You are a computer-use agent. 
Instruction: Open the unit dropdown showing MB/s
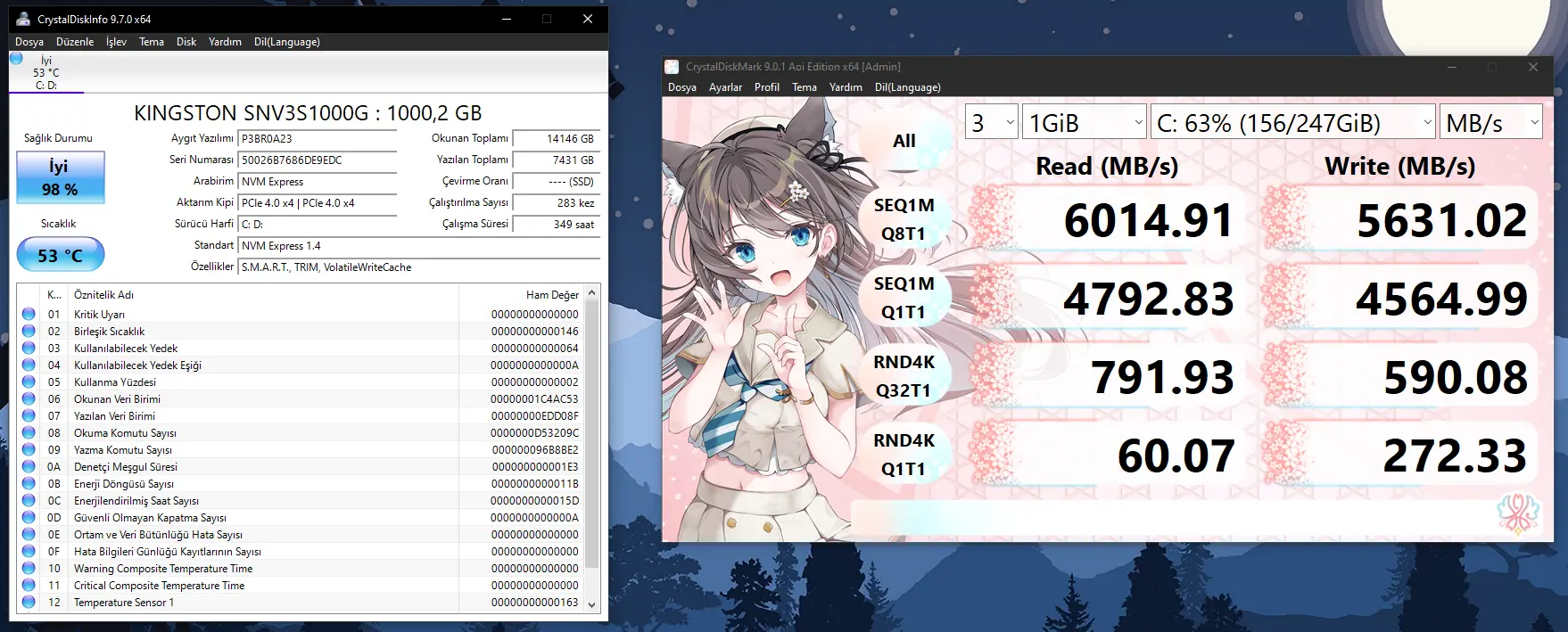click(x=1491, y=123)
